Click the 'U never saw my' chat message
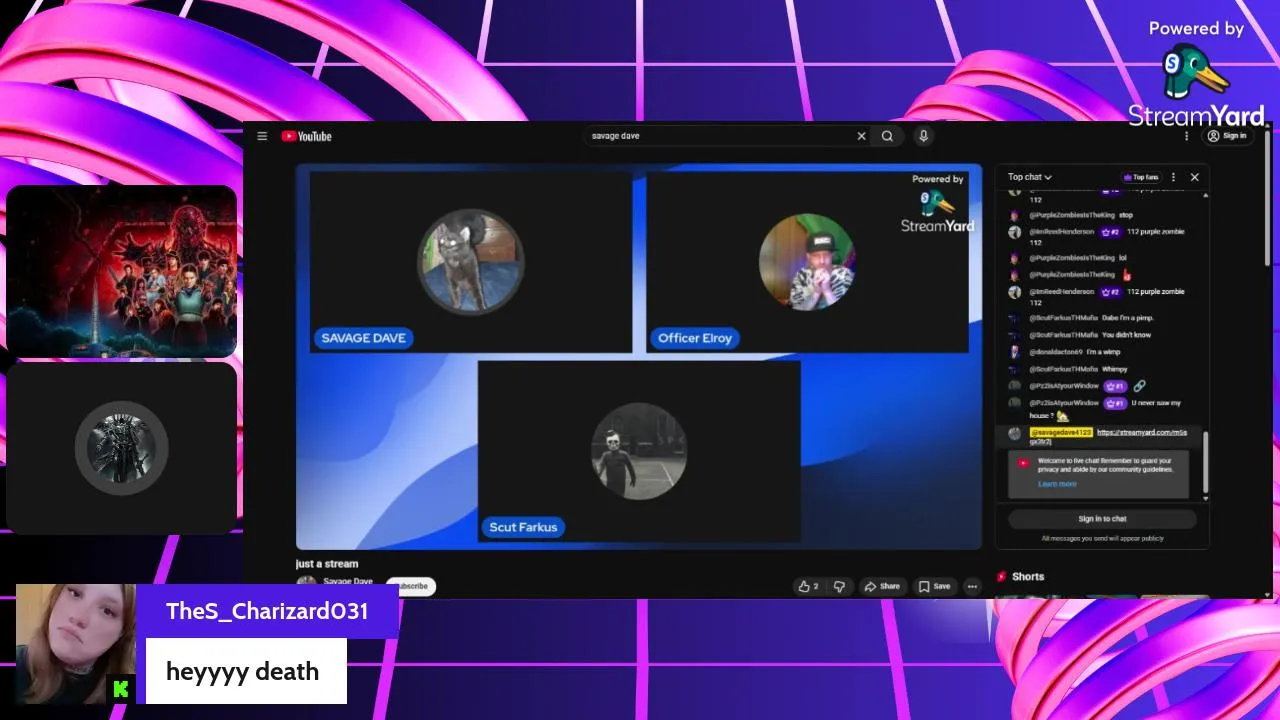The width and height of the screenshot is (1280, 720). pos(1156,403)
